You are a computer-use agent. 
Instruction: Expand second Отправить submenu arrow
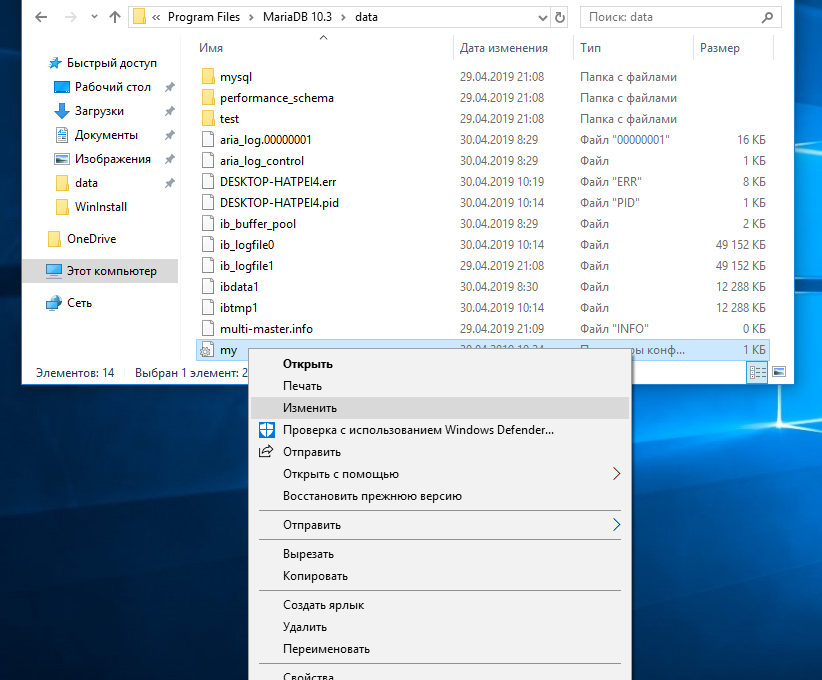616,525
